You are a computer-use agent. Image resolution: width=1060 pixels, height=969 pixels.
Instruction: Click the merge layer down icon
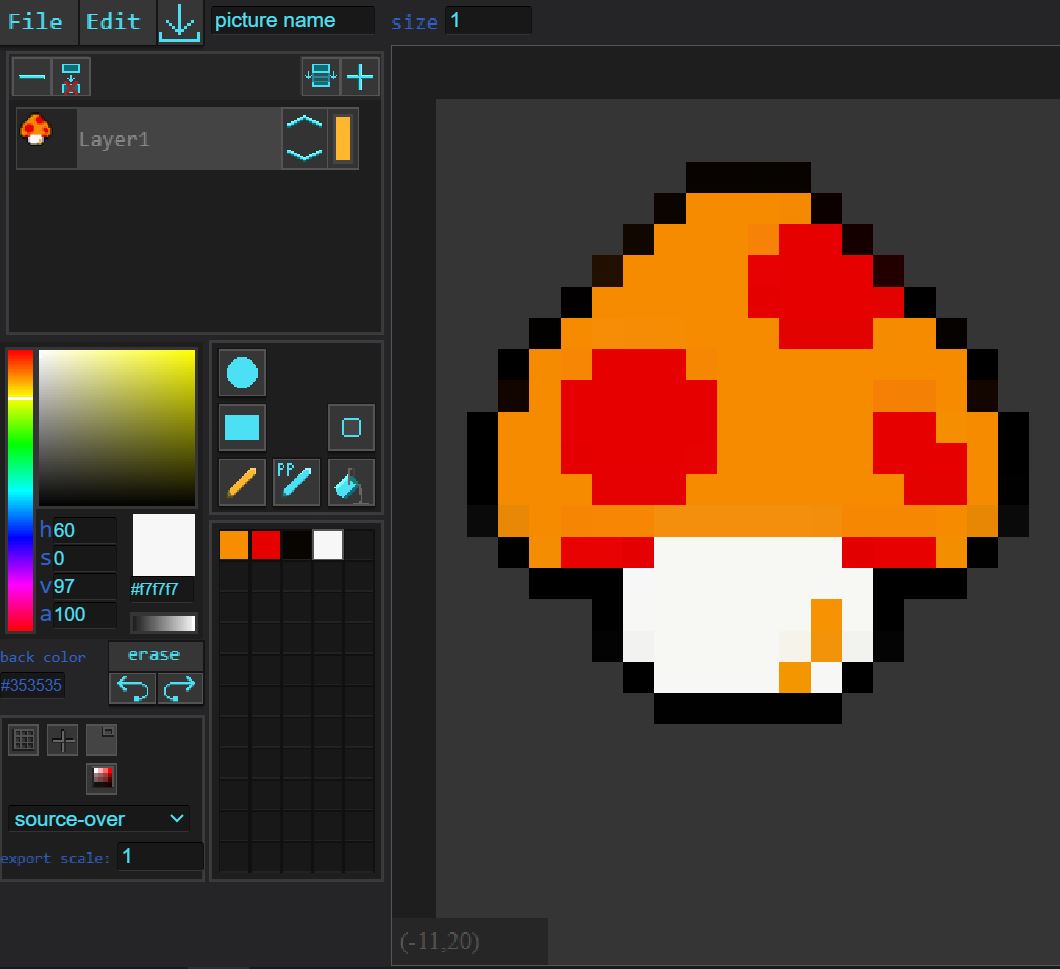71,76
